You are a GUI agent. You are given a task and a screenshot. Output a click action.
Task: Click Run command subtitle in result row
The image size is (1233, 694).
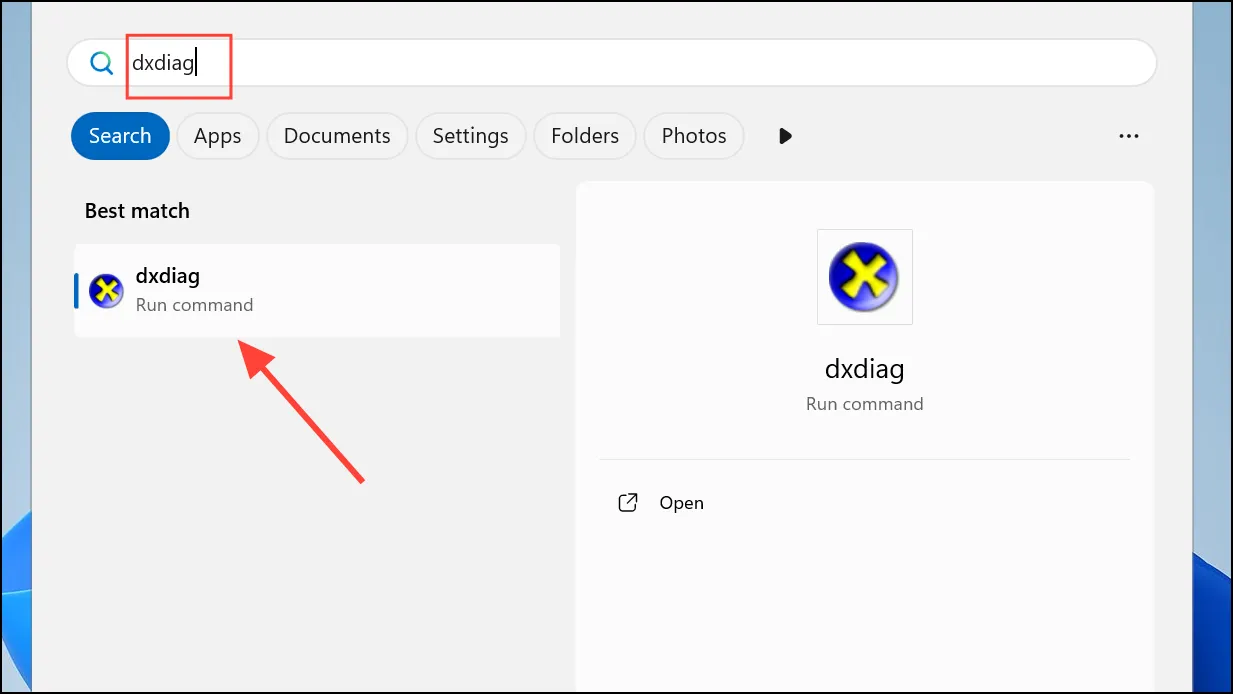tap(194, 305)
